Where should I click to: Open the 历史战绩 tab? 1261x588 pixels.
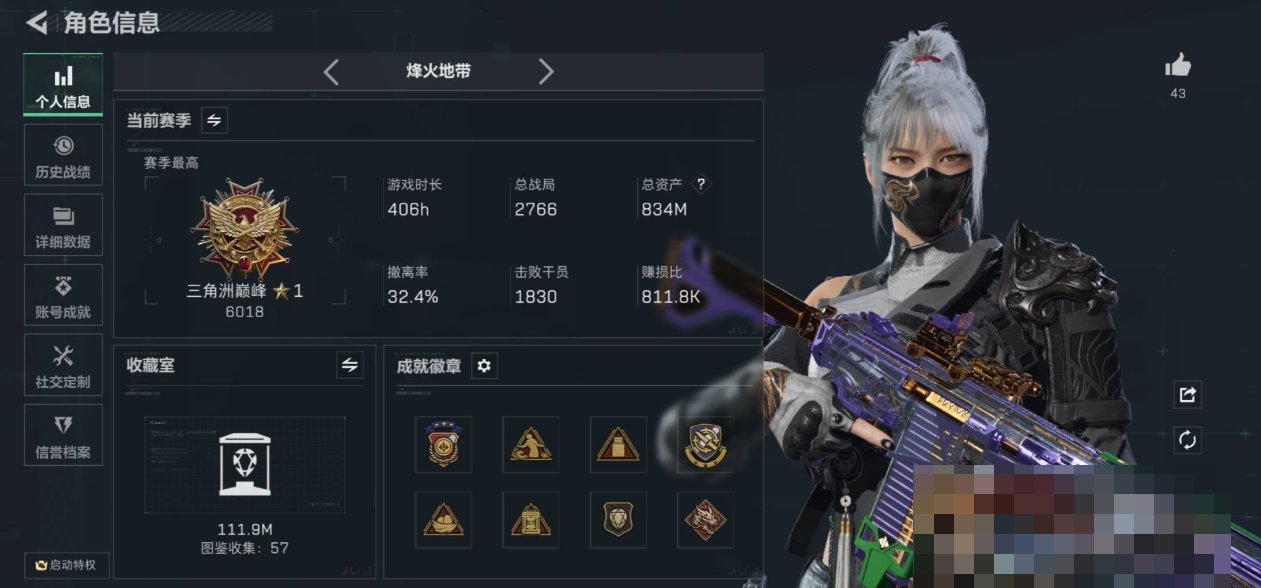coord(63,155)
